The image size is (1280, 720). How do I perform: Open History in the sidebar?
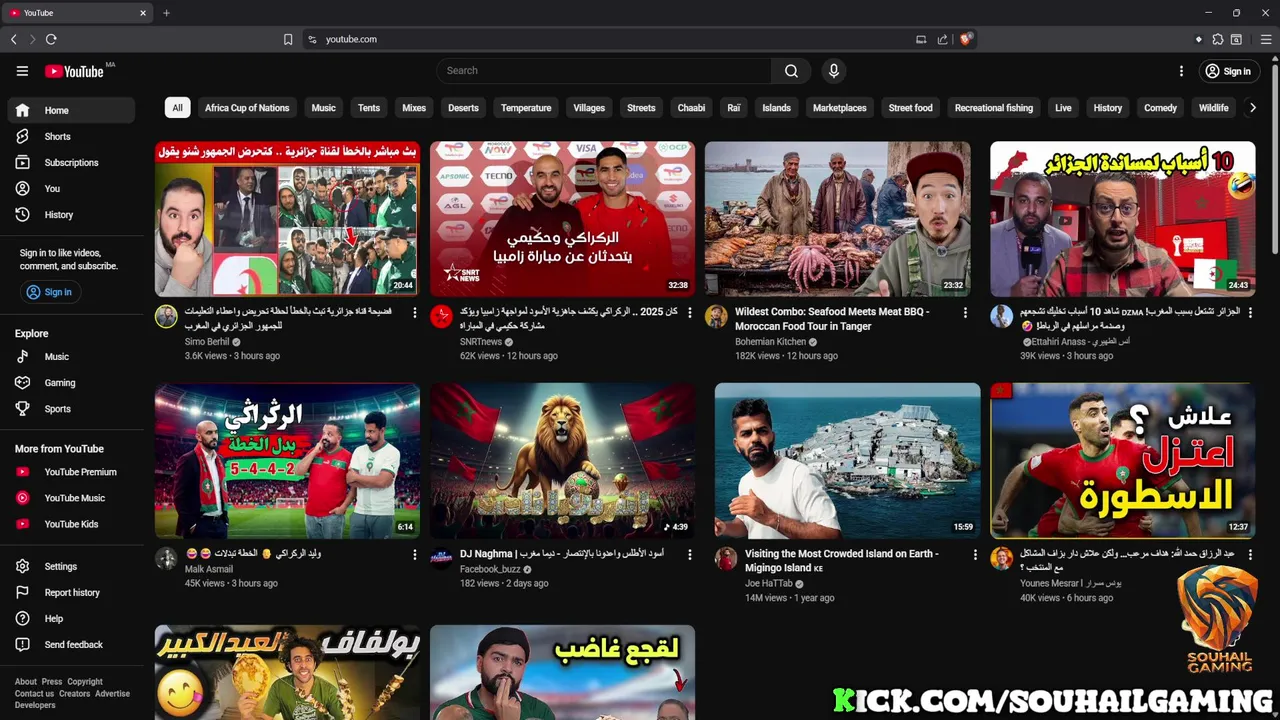(71, 214)
